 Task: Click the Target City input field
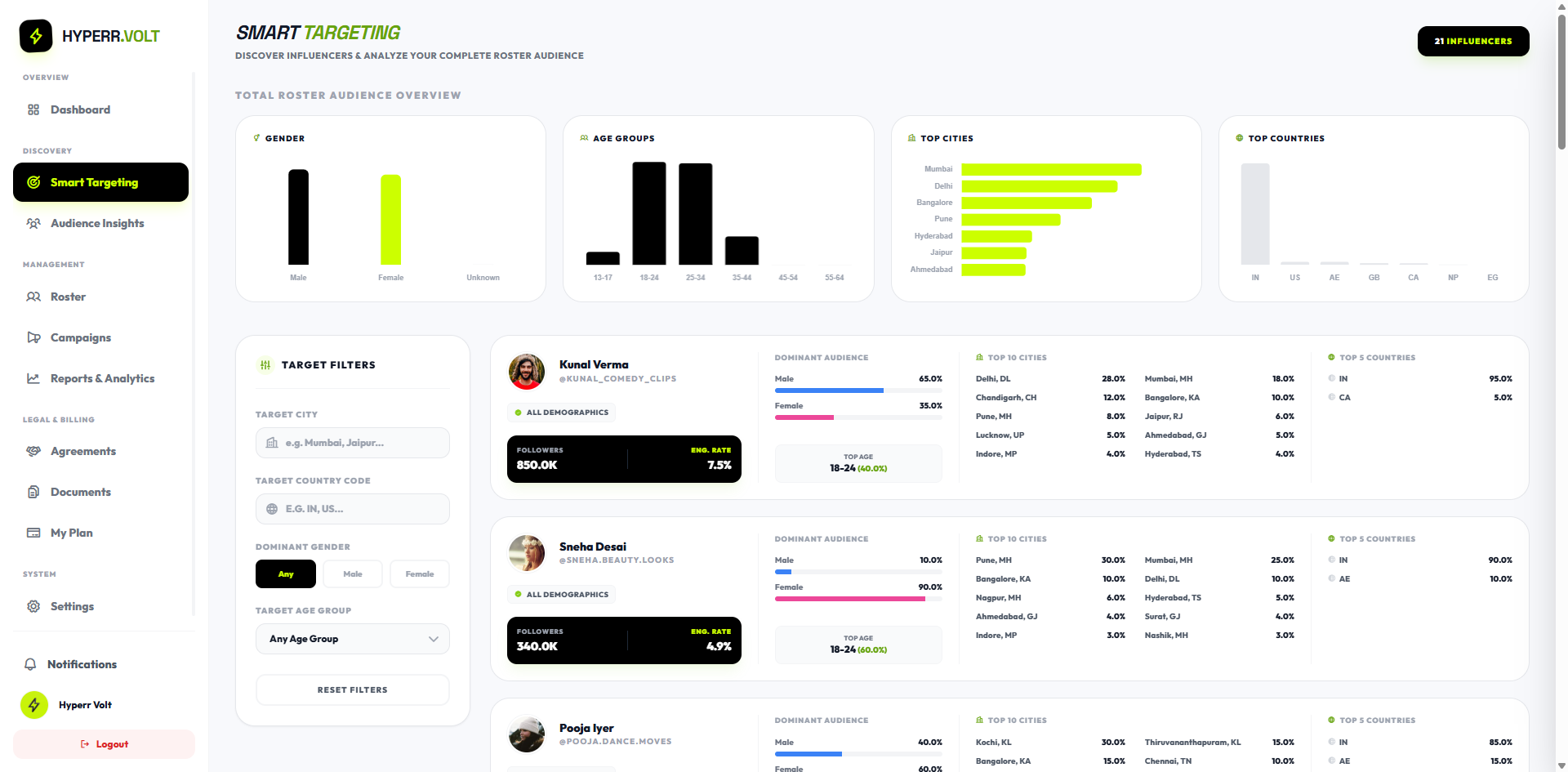tap(352, 443)
